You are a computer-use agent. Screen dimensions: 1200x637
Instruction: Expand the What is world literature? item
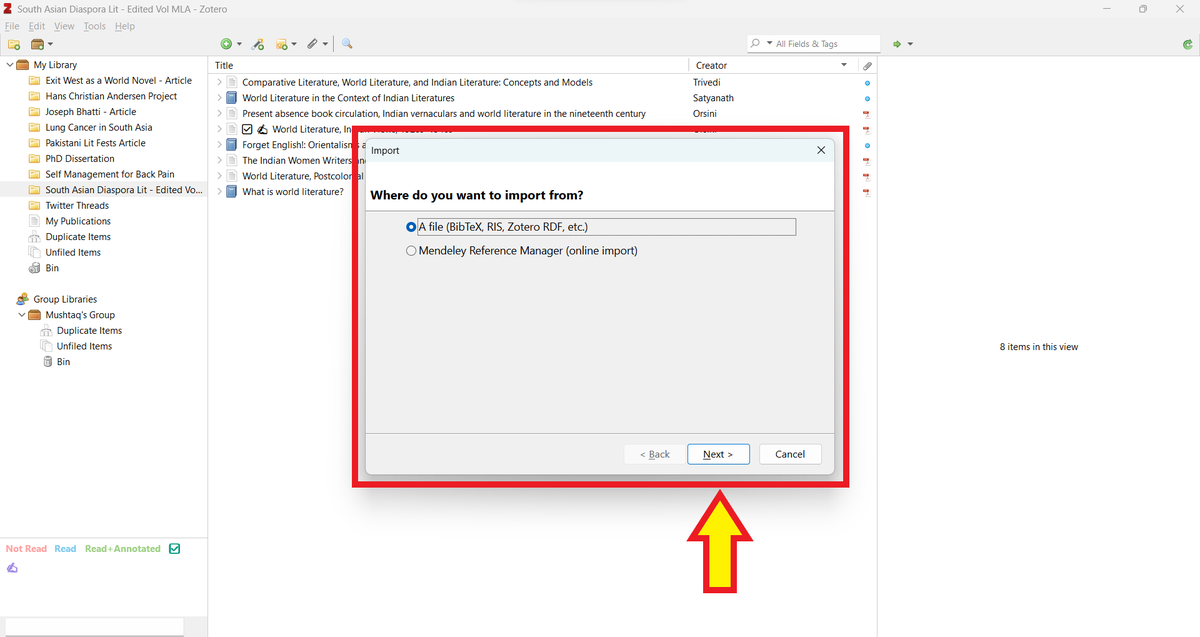(x=219, y=191)
